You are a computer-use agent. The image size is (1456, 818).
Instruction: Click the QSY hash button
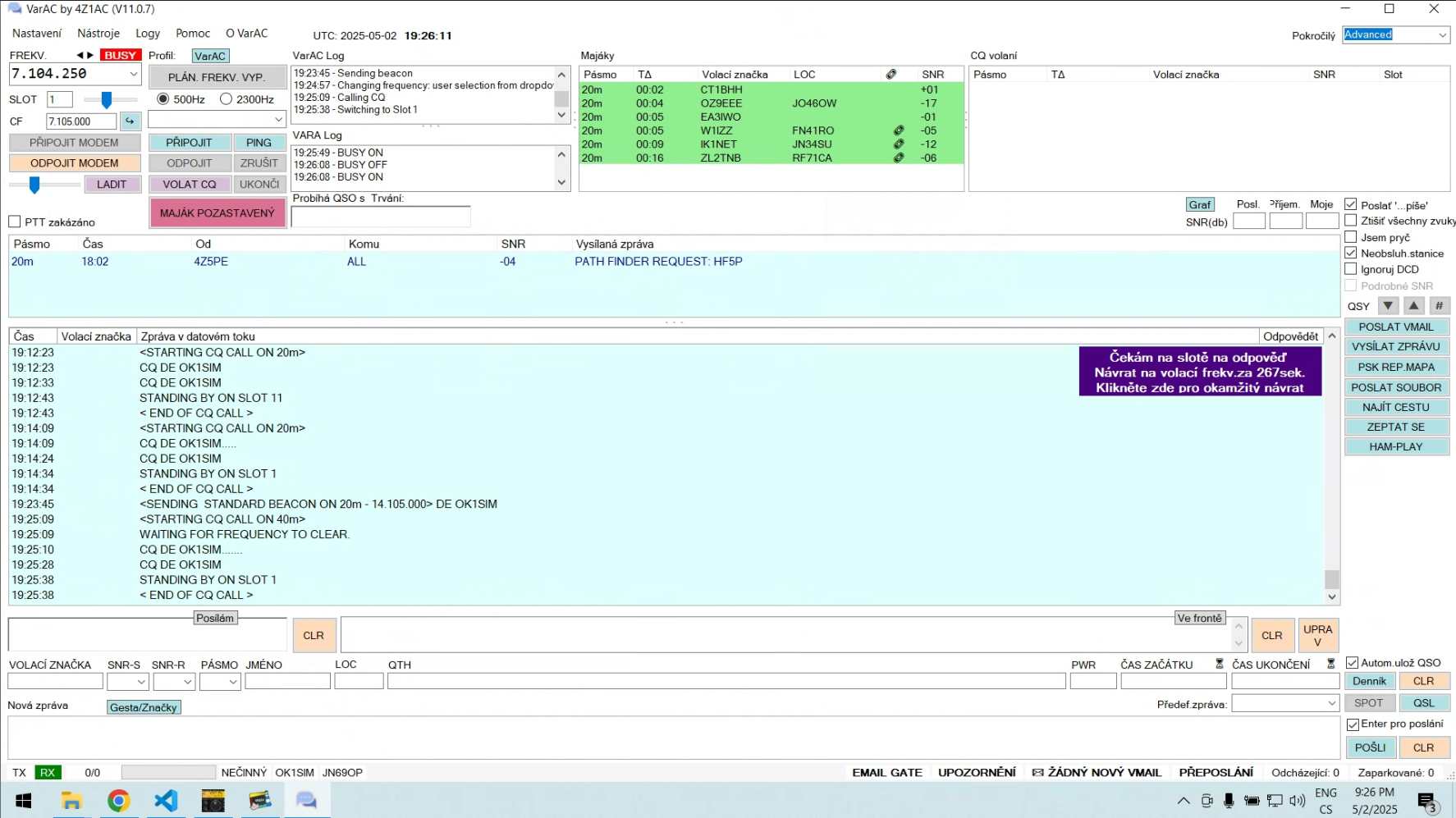pyautogui.click(x=1439, y=305)
